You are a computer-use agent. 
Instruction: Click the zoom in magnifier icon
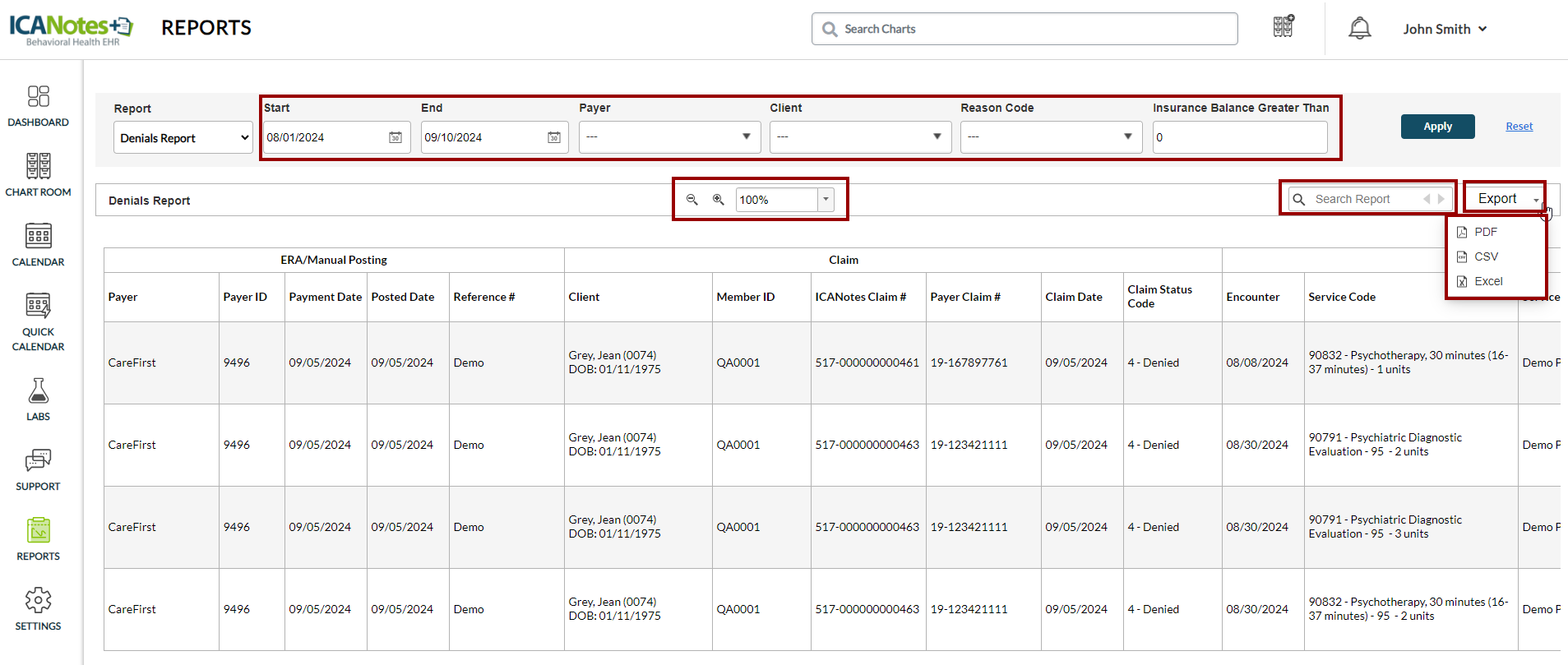coord(718,200)
